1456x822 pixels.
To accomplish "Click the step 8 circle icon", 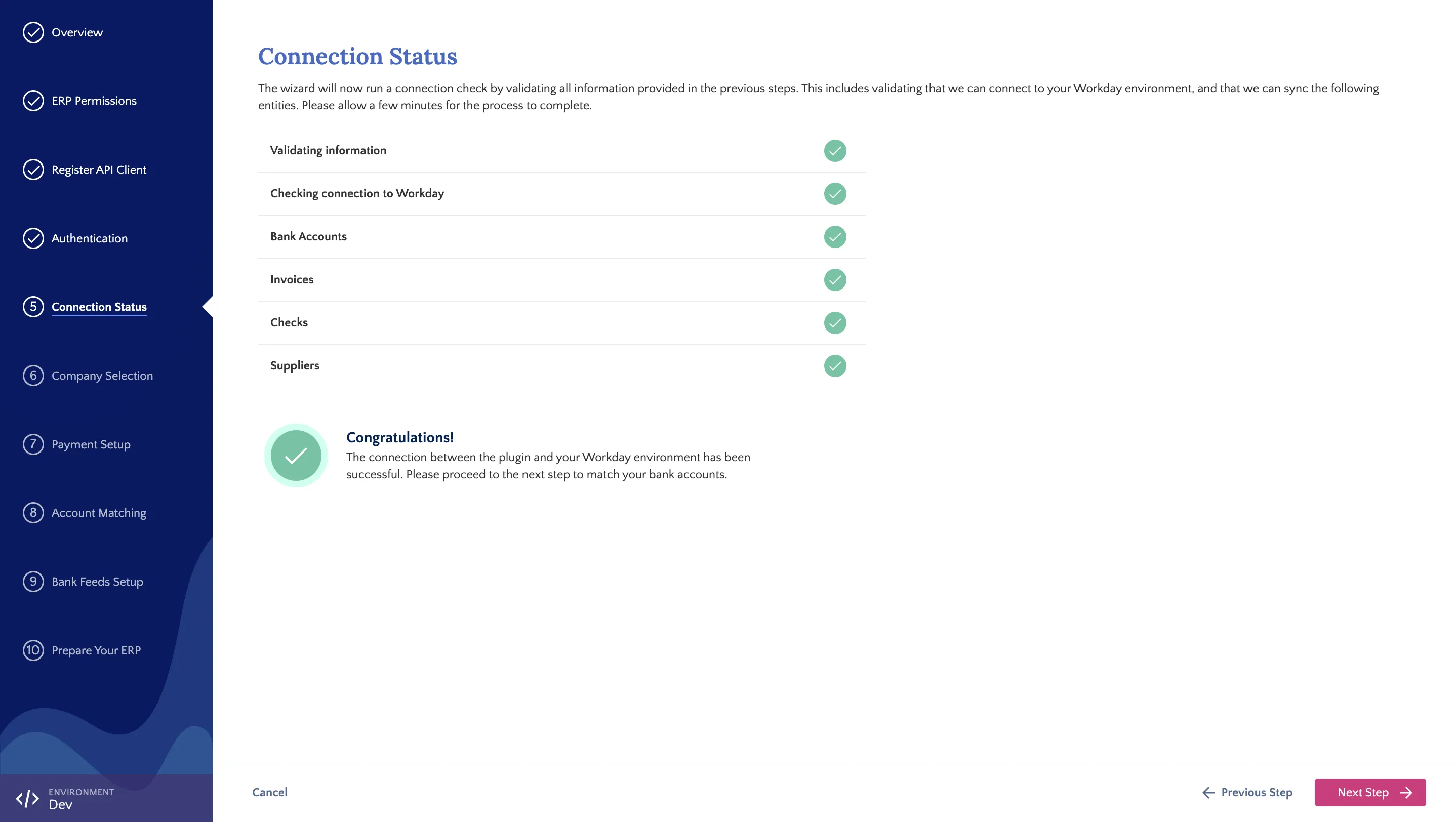I will (x=33, y=512).
